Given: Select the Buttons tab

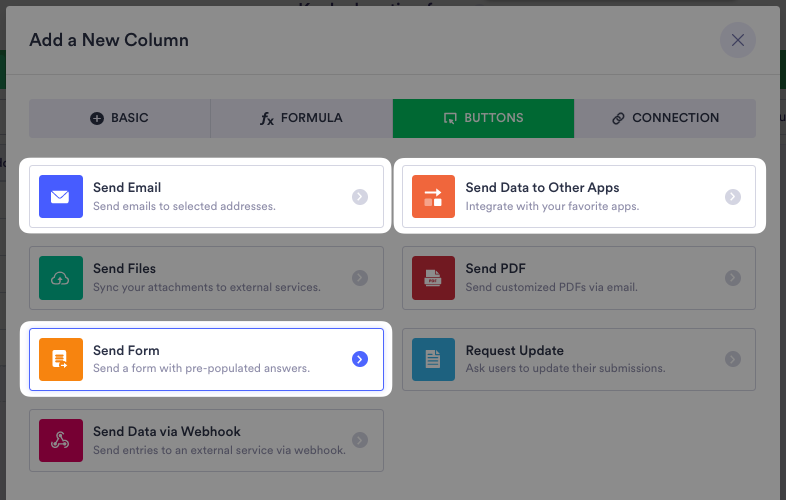Looking at the screenshot, I should pos(483,118).
